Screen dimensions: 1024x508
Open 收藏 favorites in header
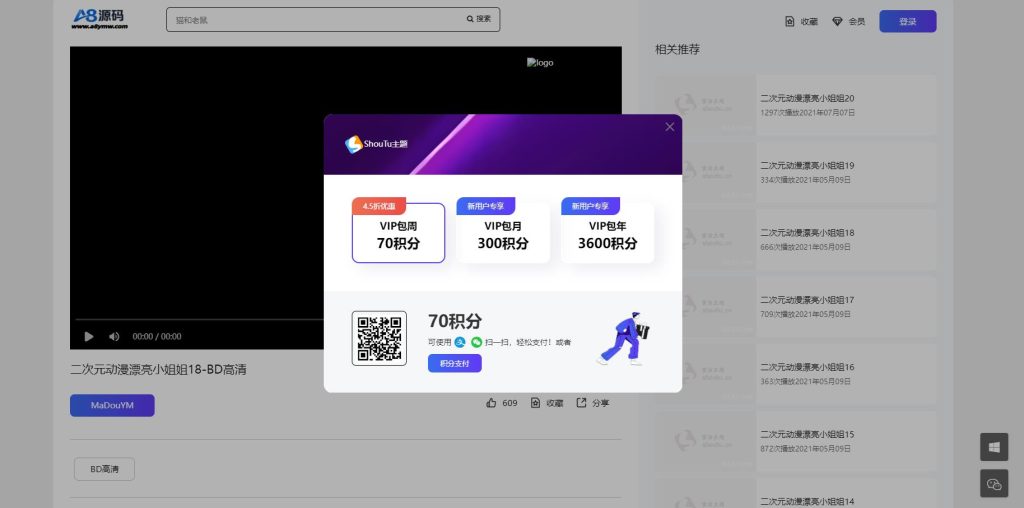click(x=801, y=22)
